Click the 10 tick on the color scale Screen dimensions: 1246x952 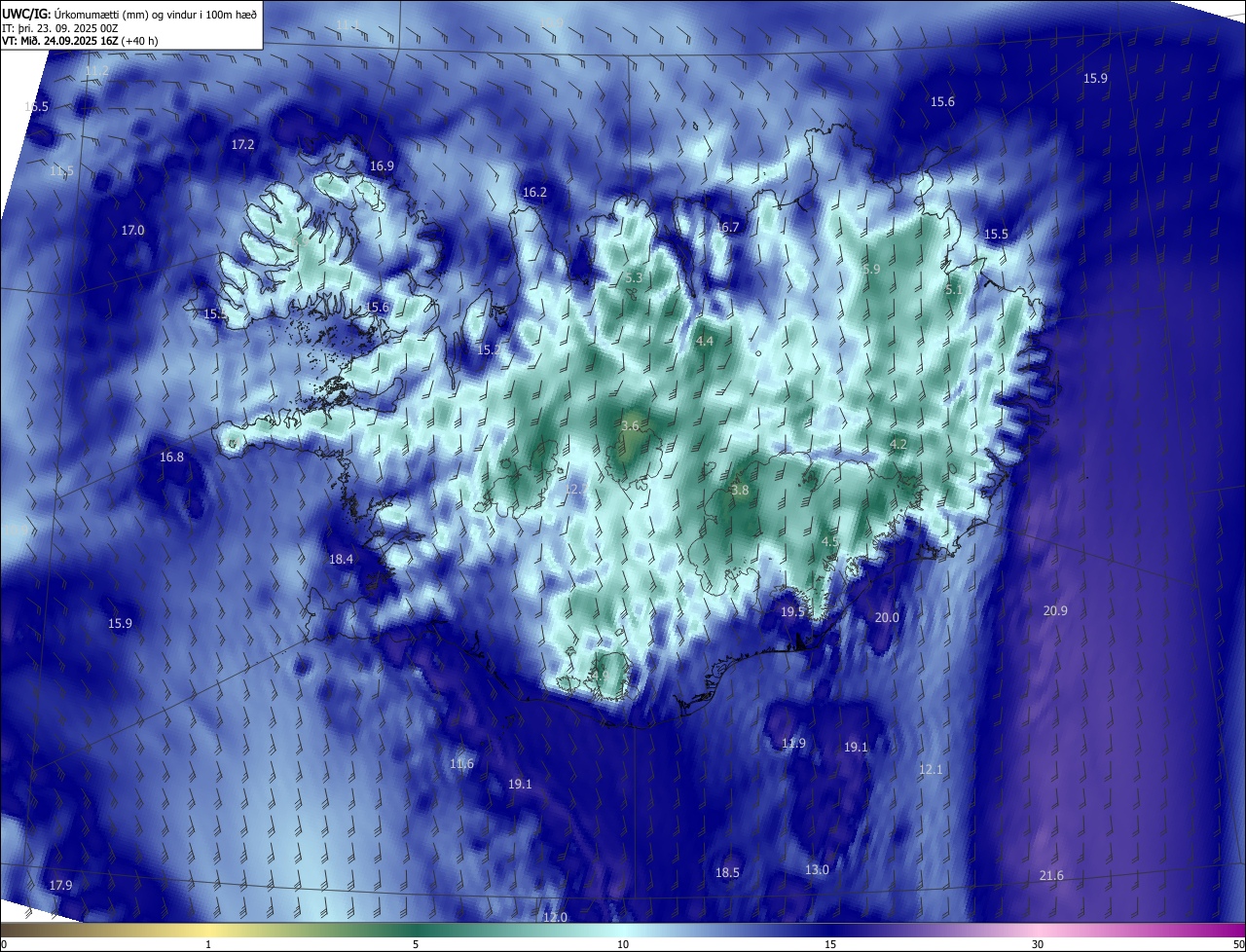pyautogui.click(x=623, y=944)
